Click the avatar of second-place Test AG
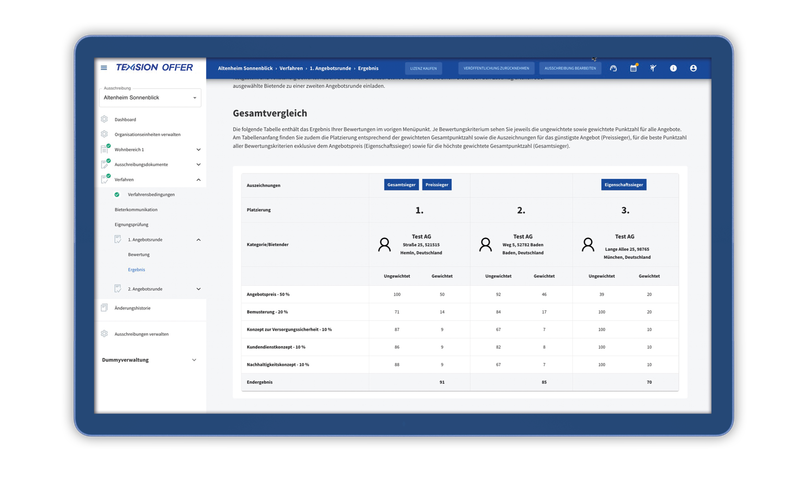800x483 pixels. [x=485, y=245]
